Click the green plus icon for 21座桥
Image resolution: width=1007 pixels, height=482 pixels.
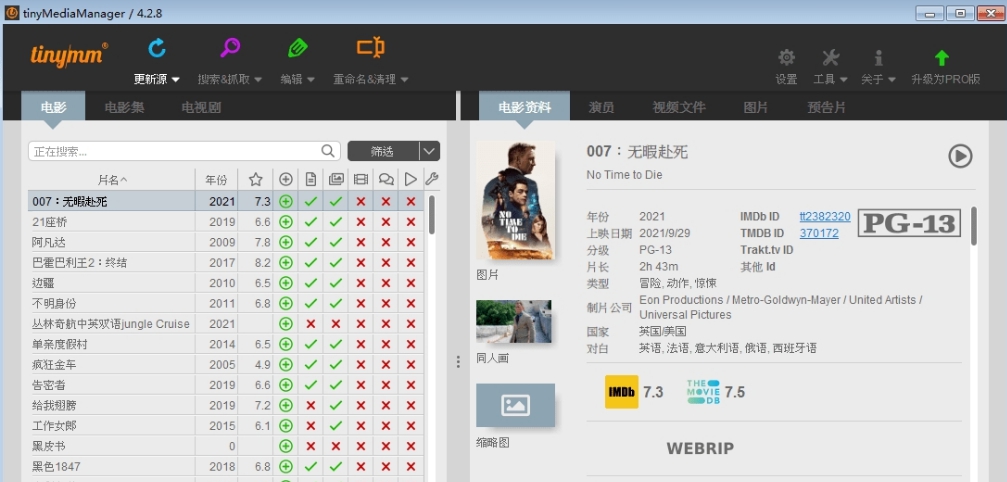[286, 222]
